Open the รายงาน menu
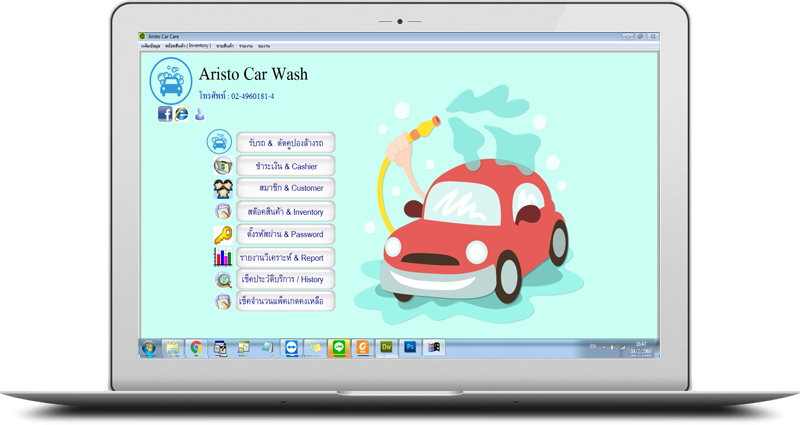 246,46
